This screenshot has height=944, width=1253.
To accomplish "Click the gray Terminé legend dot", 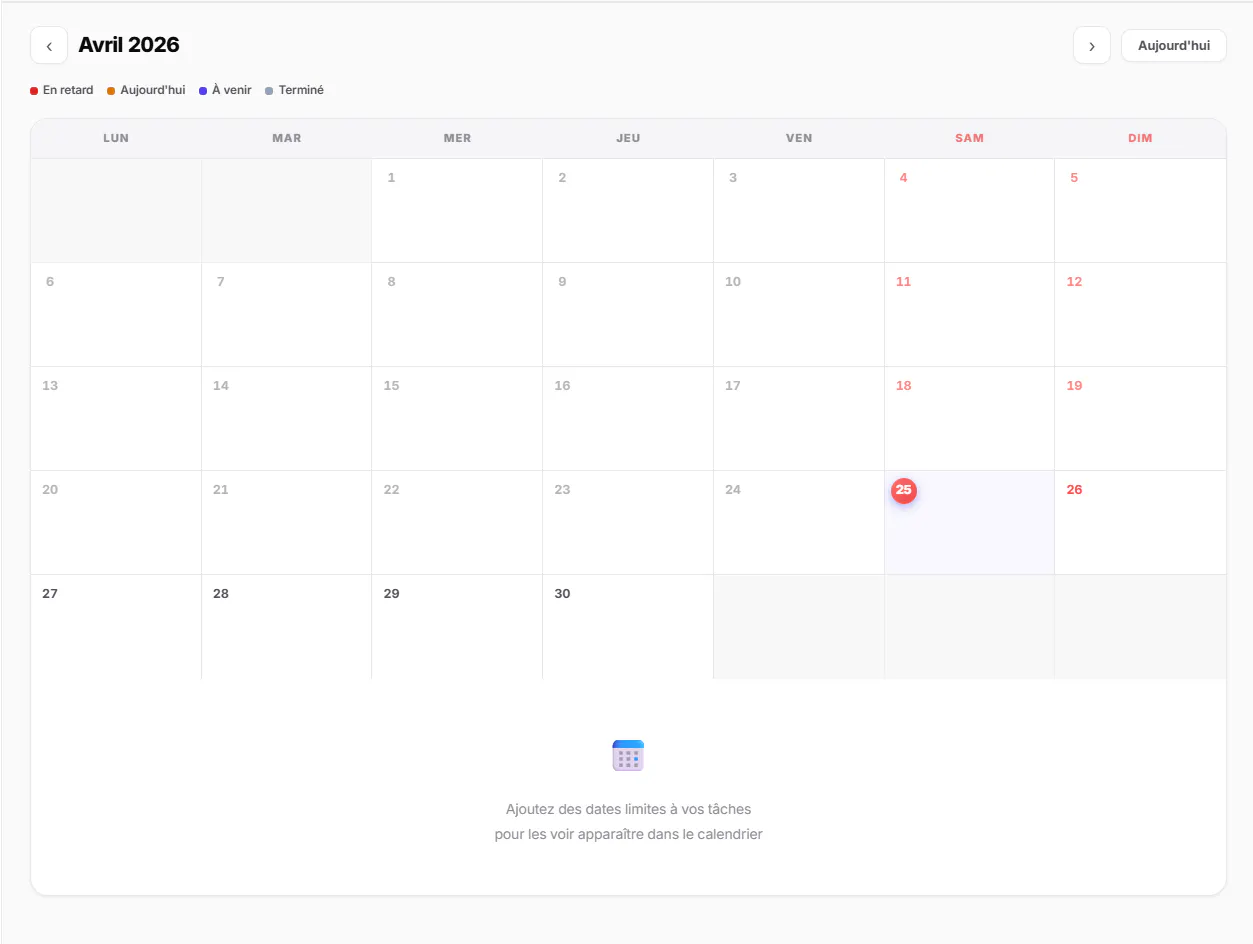I will tap(269, 91).
